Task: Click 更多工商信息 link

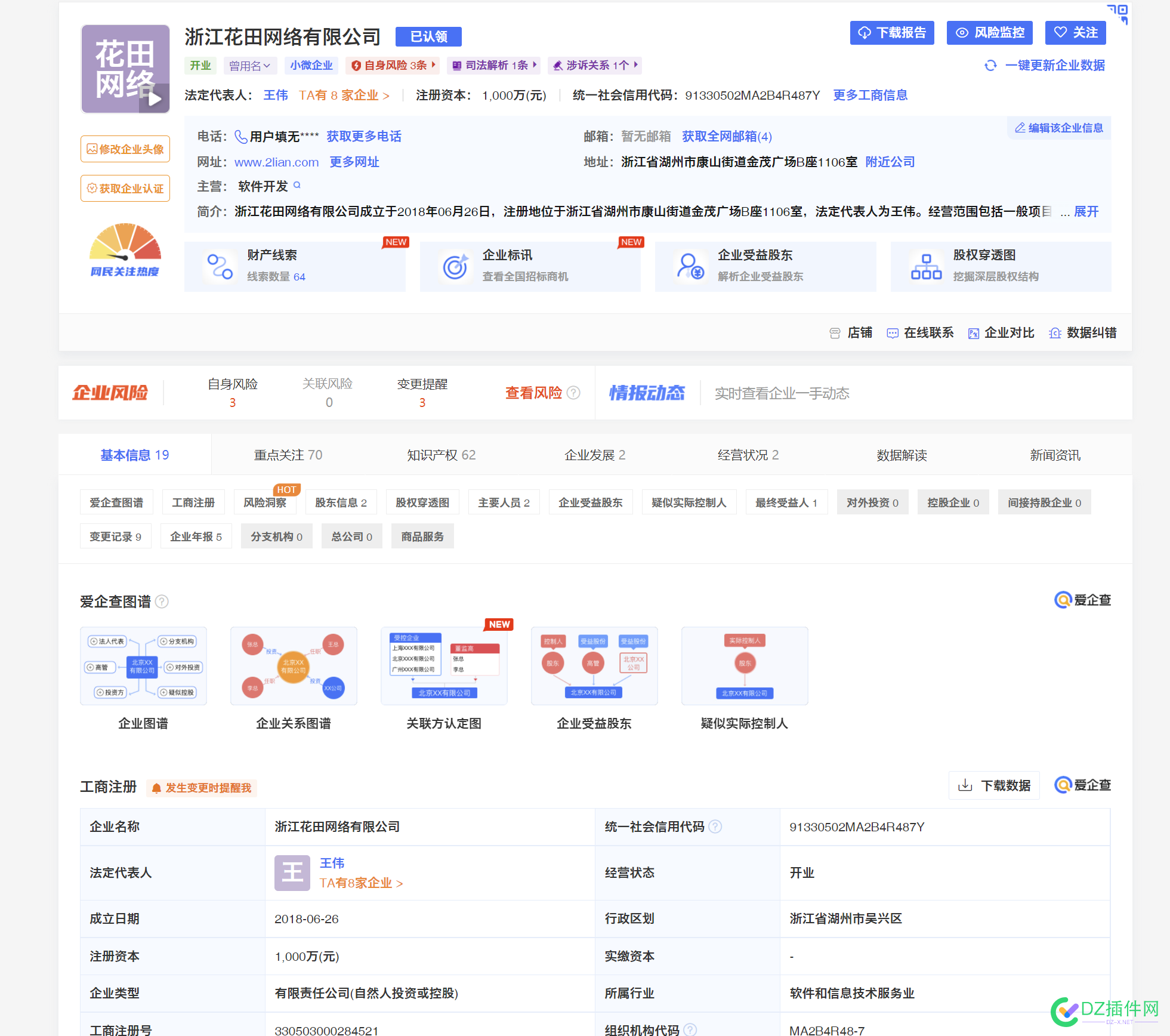Action: 870,95
